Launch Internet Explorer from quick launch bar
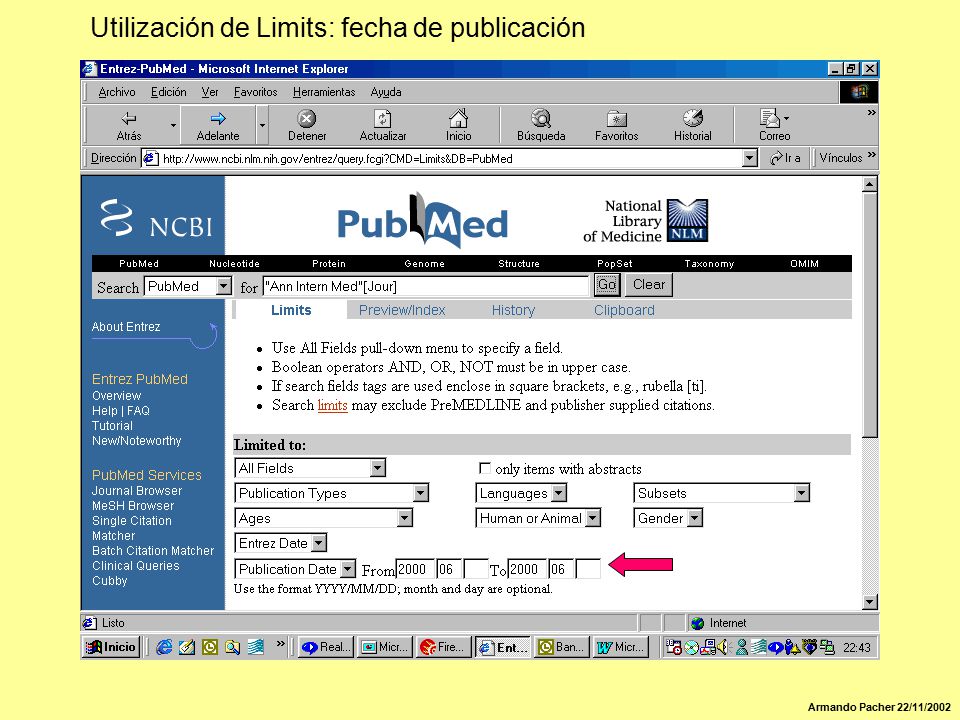The image size is (960, 720). pyautogui.click(x=163, y=647)
